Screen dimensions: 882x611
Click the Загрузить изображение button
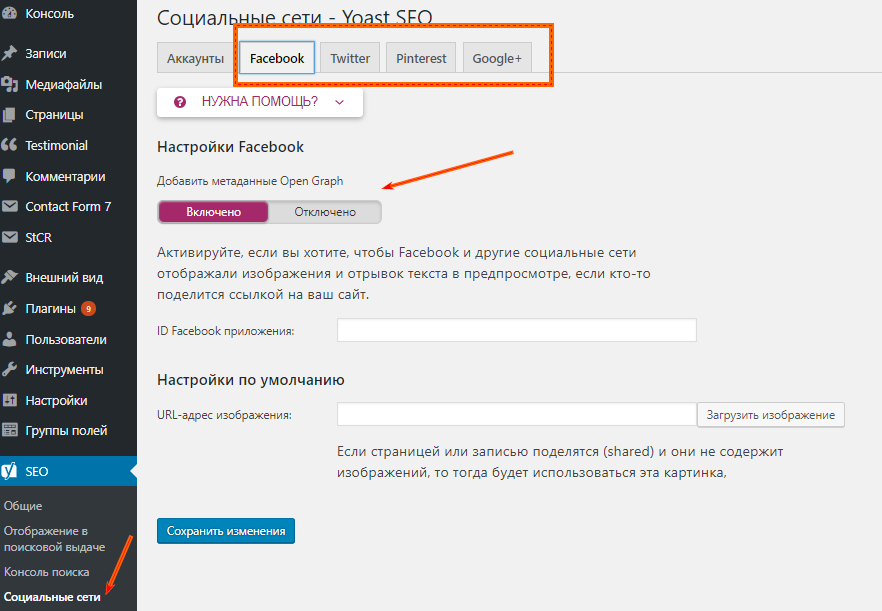(771, 415)
